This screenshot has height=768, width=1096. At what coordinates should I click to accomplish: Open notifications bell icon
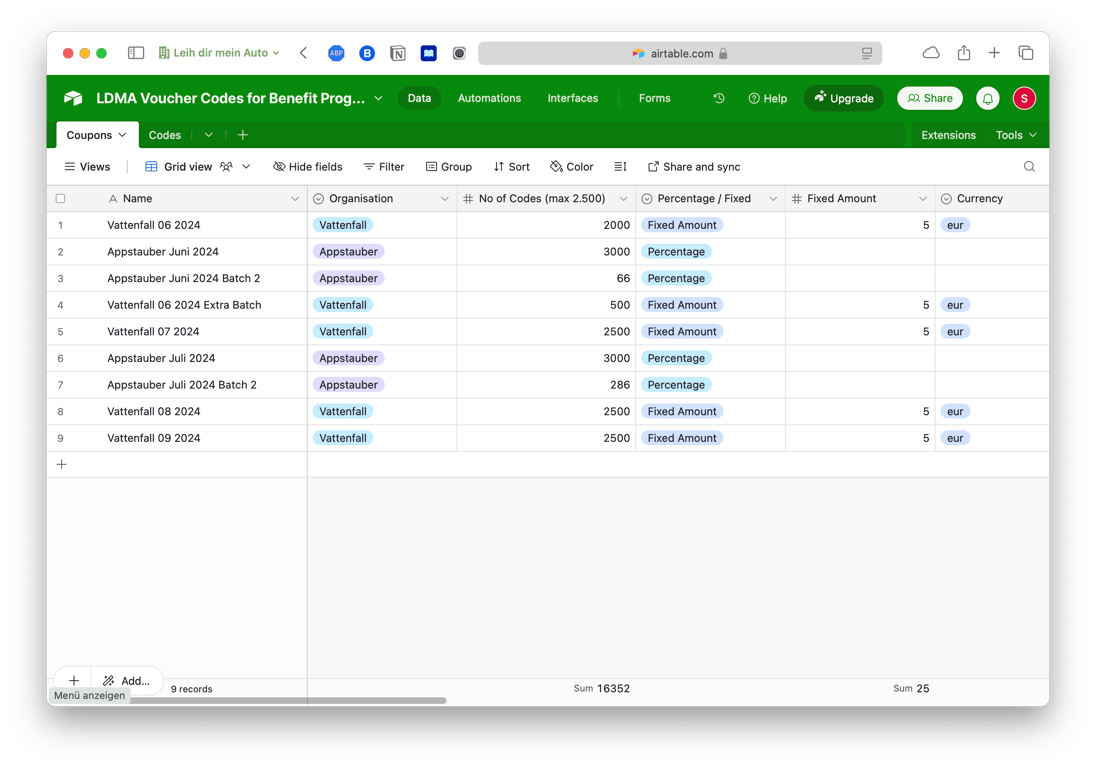click(988, 99)
